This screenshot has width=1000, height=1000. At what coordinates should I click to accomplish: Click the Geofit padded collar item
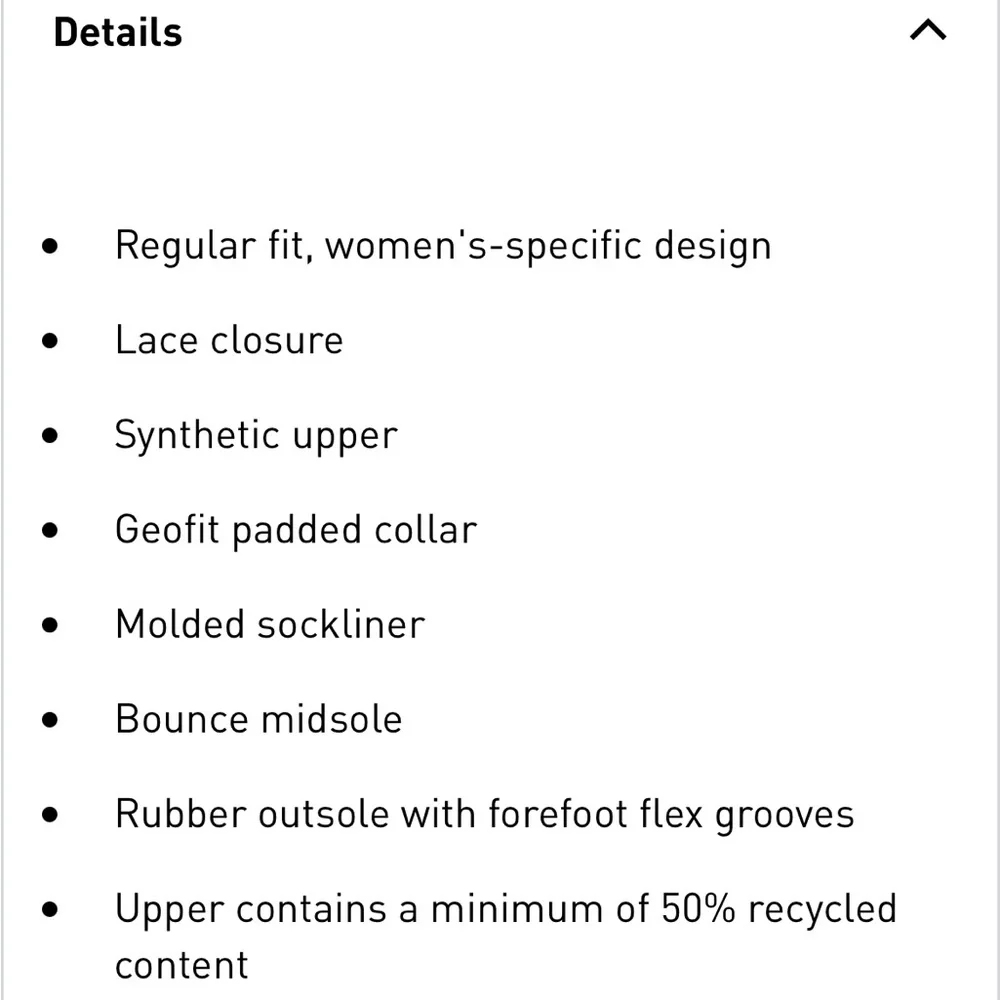[x=296, y=530]
